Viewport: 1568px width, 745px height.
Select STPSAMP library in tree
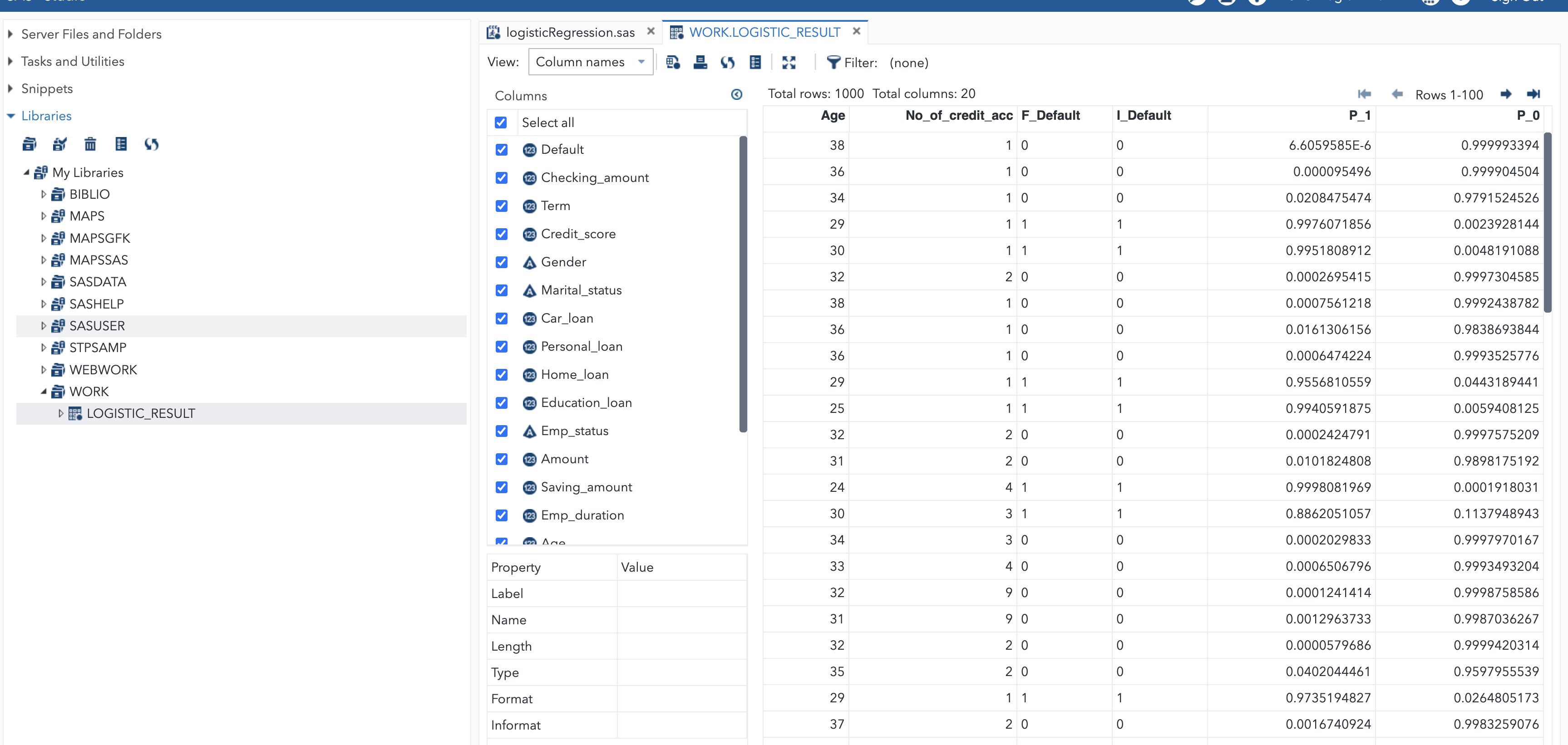pos(98,348)
